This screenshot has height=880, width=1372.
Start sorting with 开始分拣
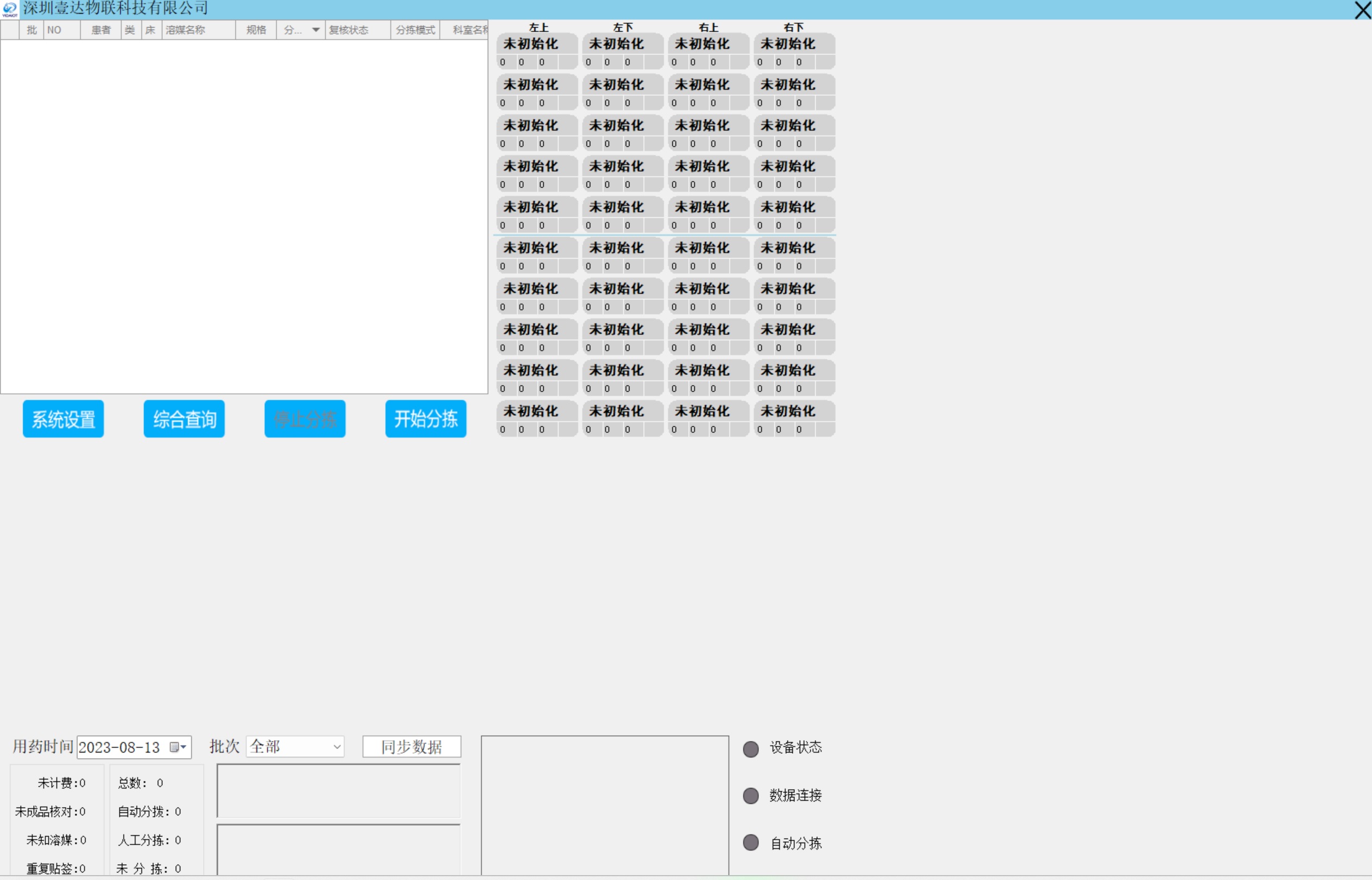tap(426, 420)
